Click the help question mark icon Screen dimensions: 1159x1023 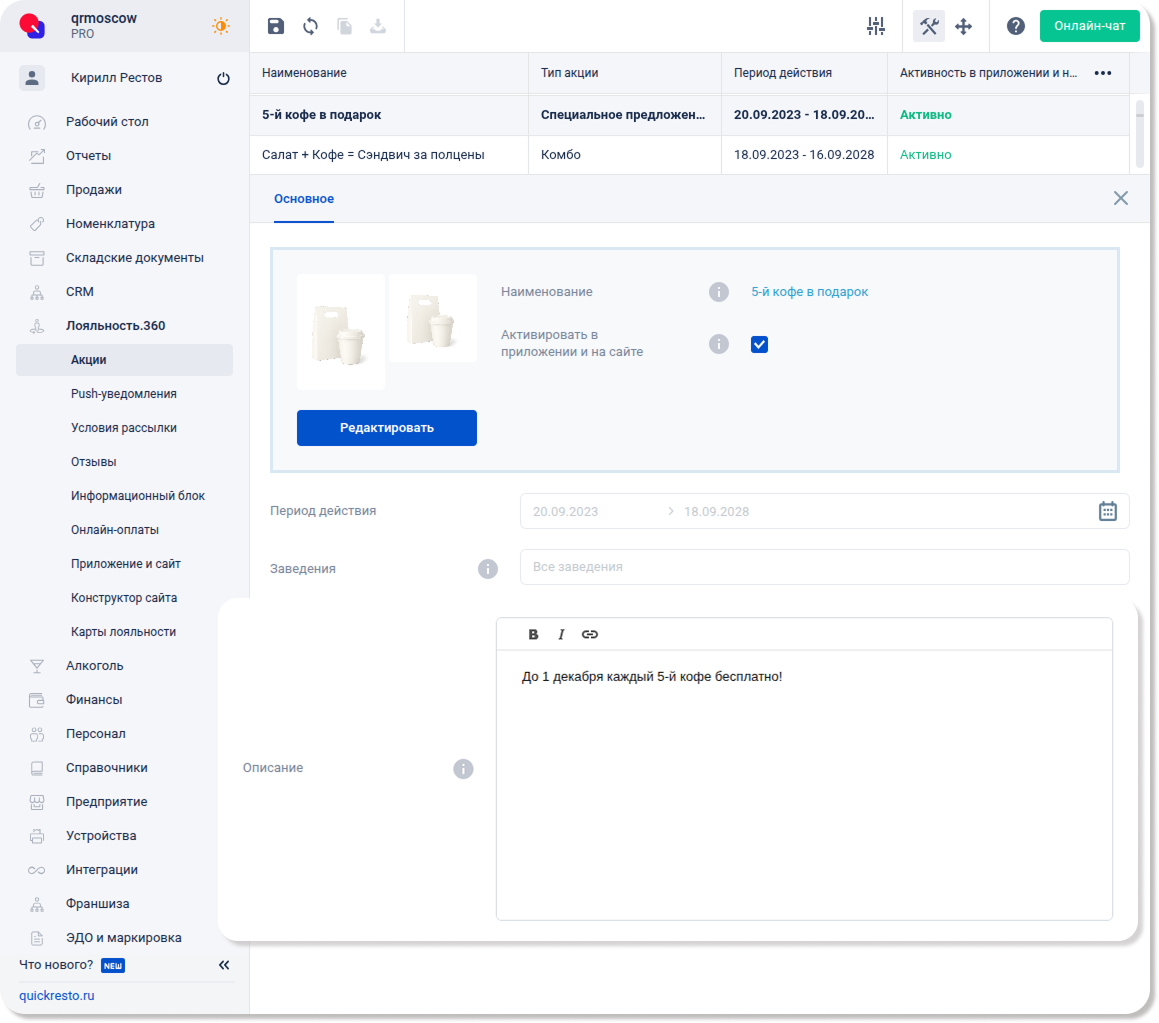point(1015,27)
